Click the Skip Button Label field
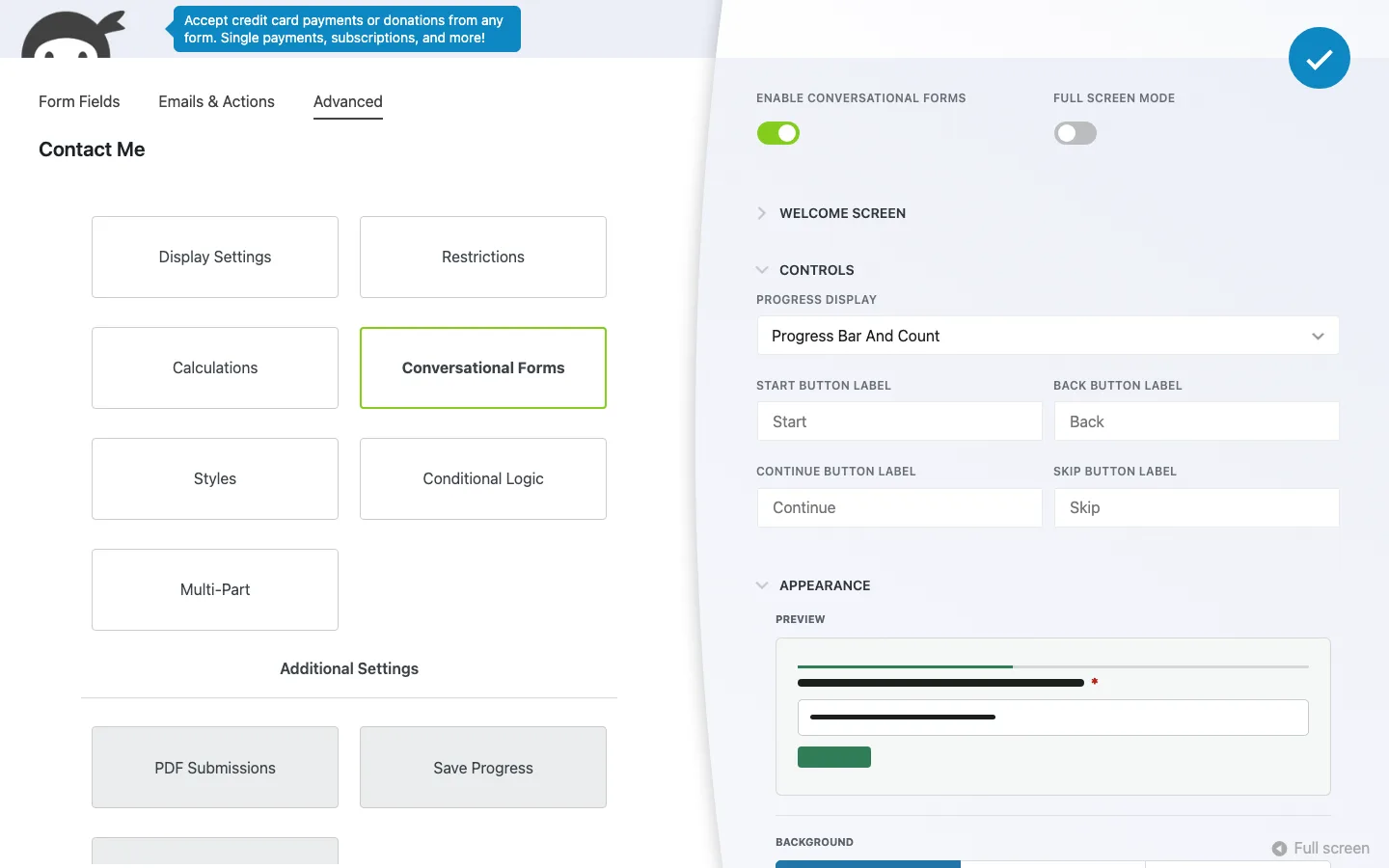Viewport: 1389px width, 868px height. click(1196, 507)
